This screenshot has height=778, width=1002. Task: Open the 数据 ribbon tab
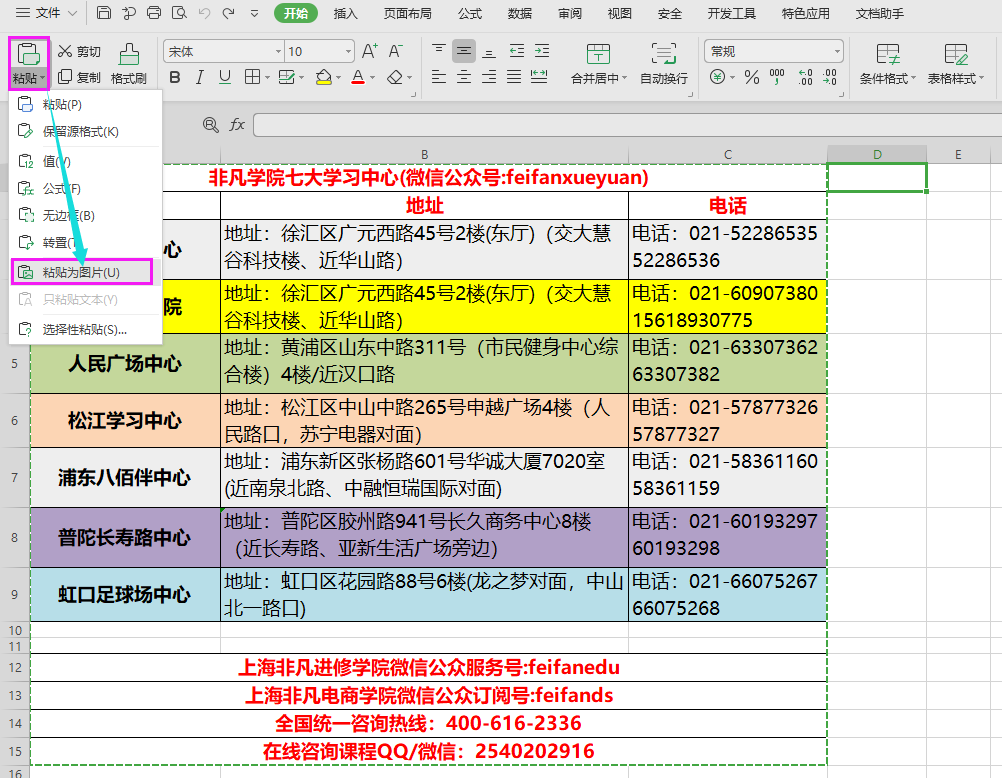point(520,13)
